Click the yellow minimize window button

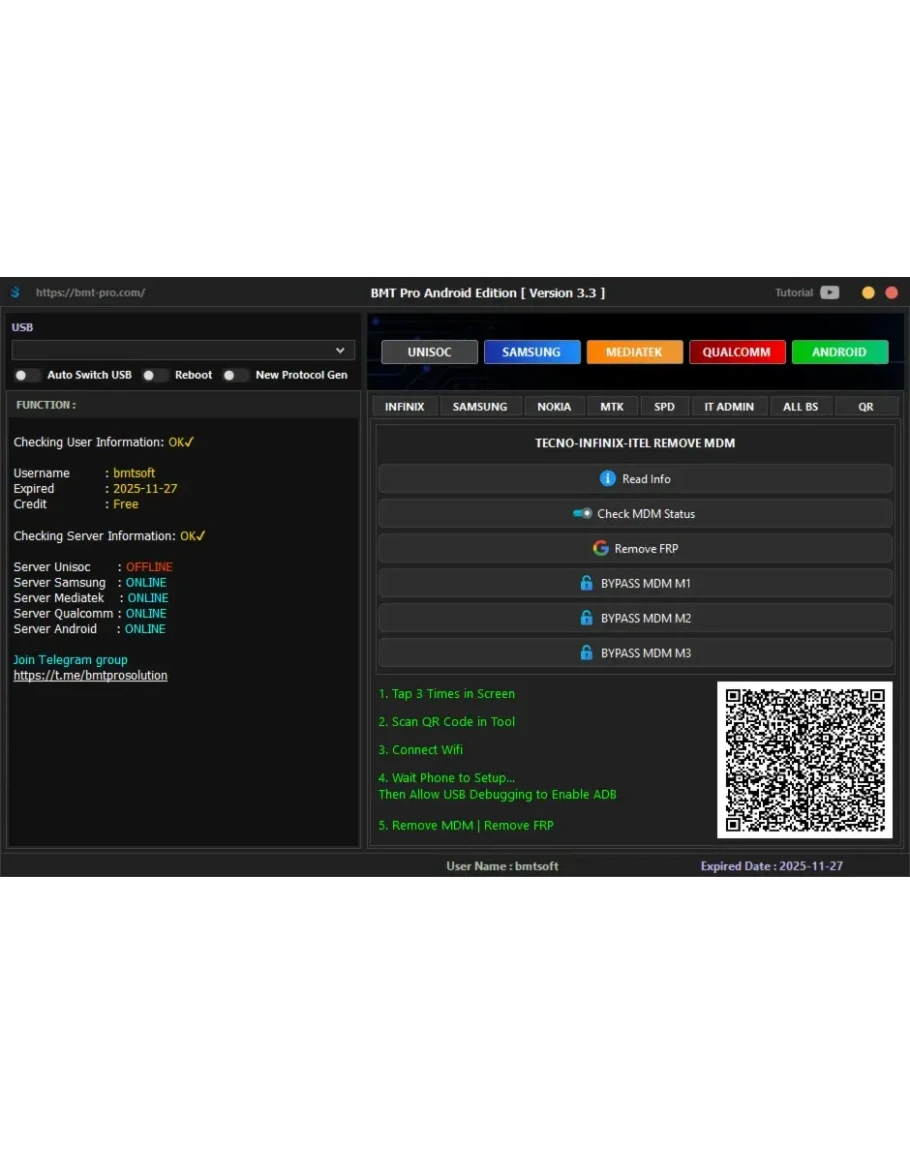pyautogui.click(x=868, y=293)
